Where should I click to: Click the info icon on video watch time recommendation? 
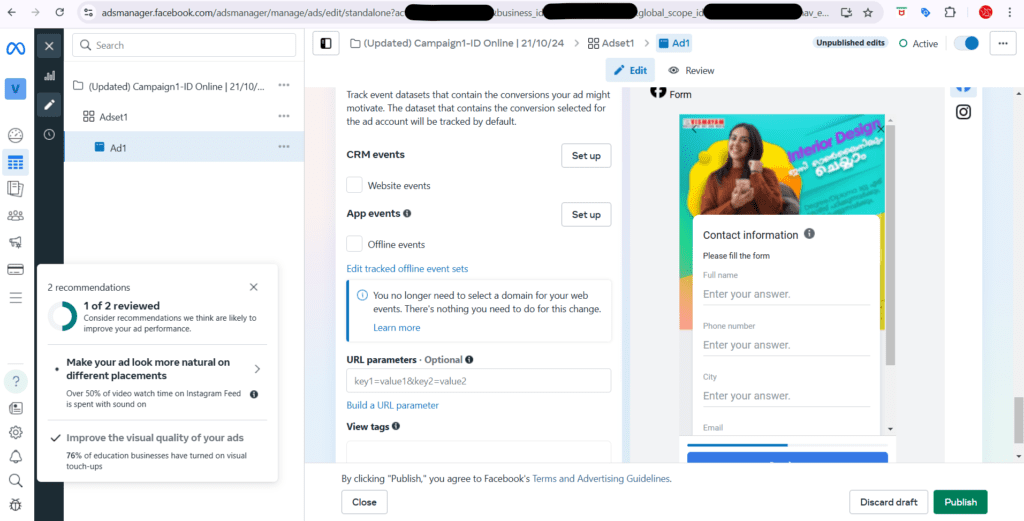[x=254, y=394]
